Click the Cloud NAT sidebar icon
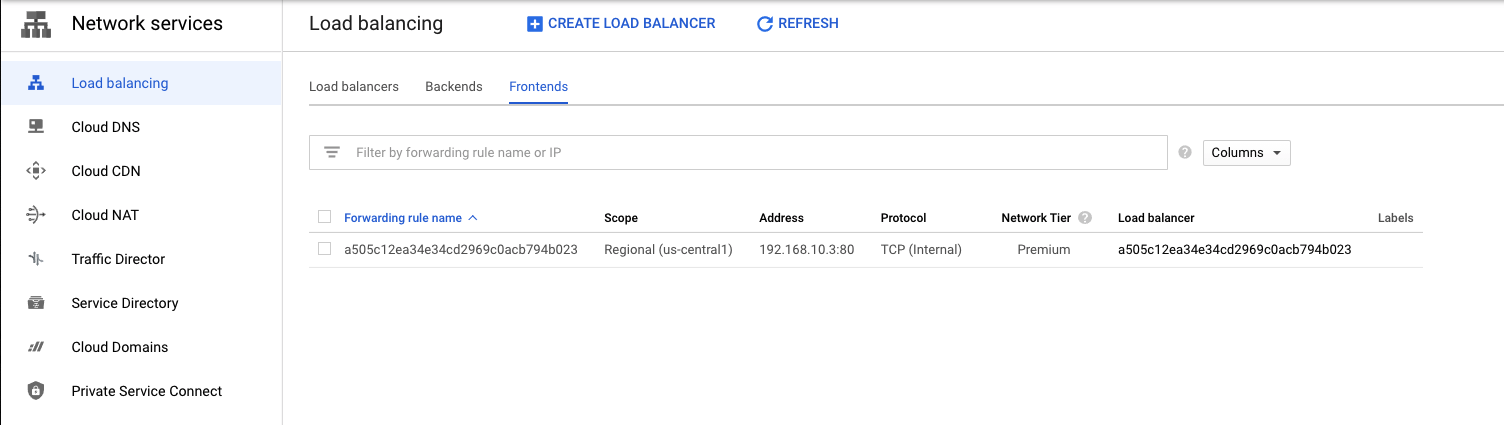The width and height of the screenshot is (1504, 425). [36, 215]
